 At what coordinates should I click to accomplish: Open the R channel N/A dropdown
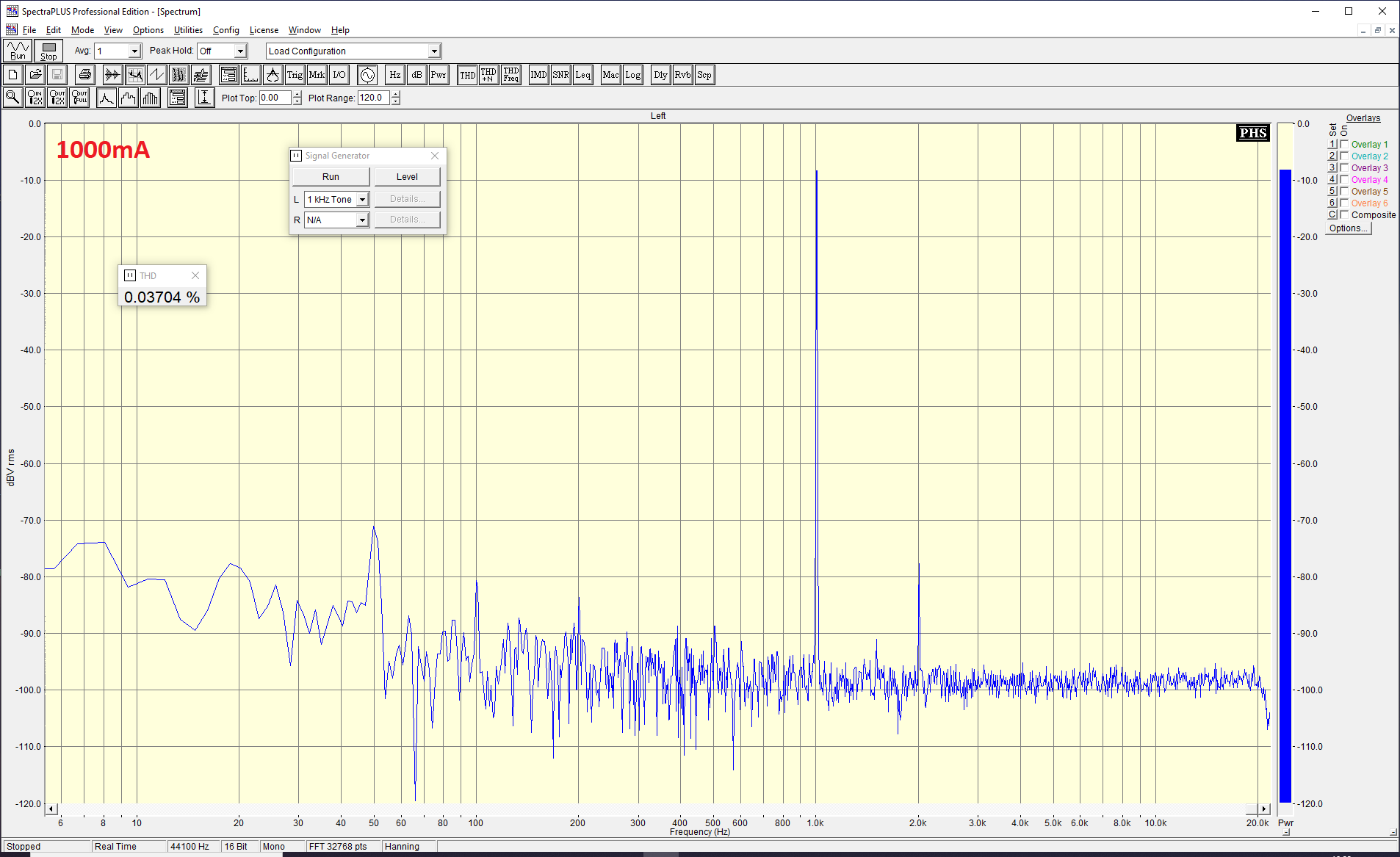362,220
